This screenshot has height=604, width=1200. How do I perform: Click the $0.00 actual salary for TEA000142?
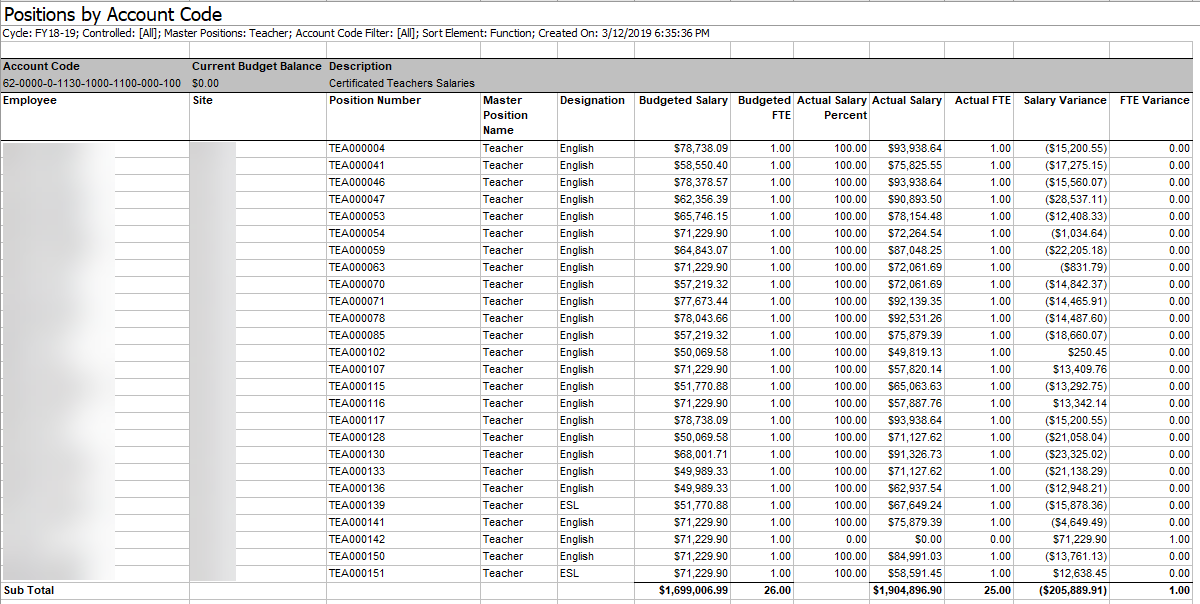(927, 540)
